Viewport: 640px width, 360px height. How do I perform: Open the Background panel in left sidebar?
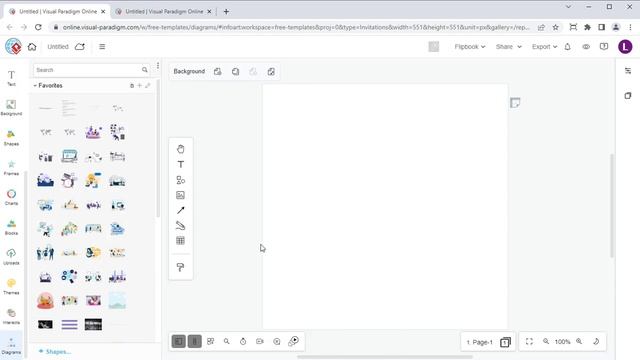click(11, 108)
